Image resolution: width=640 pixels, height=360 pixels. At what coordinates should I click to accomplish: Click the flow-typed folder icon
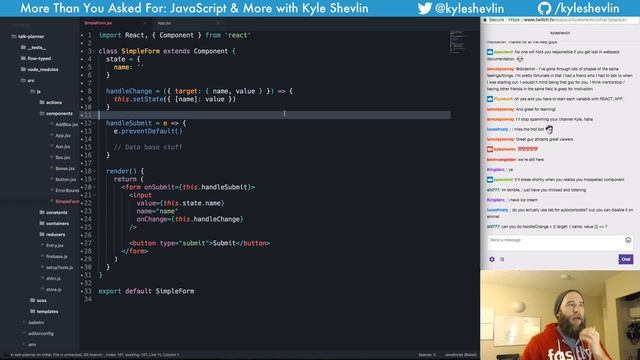[23, 58]
